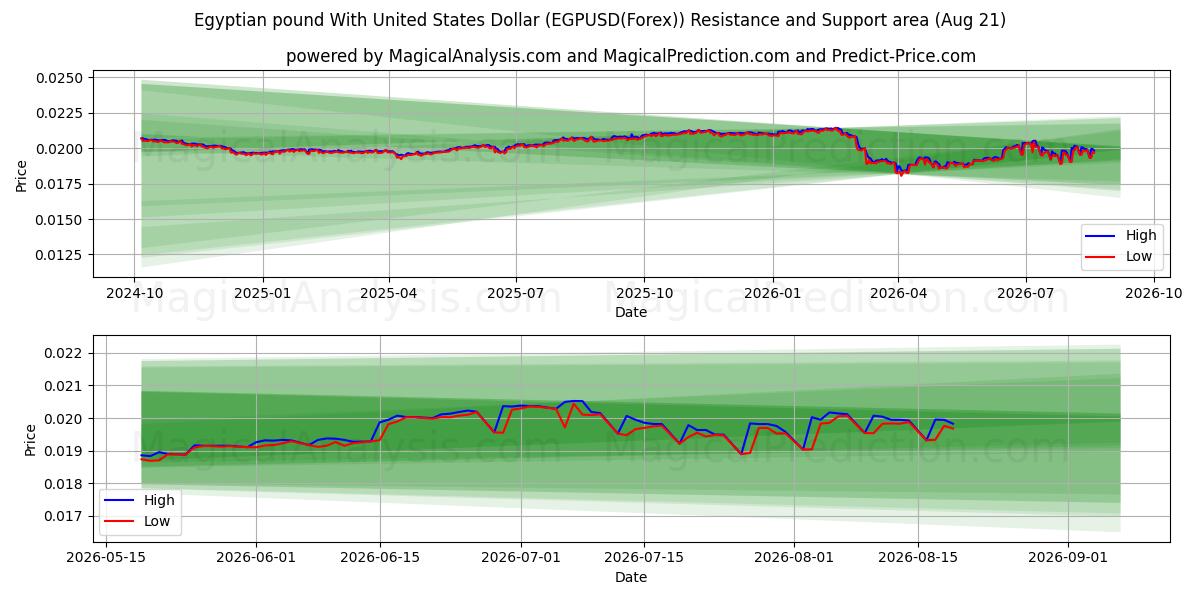Click the 2026-01 tick label
This screenshot has height=600, width=1200.
pyautogui.click(x=772, y=294)
